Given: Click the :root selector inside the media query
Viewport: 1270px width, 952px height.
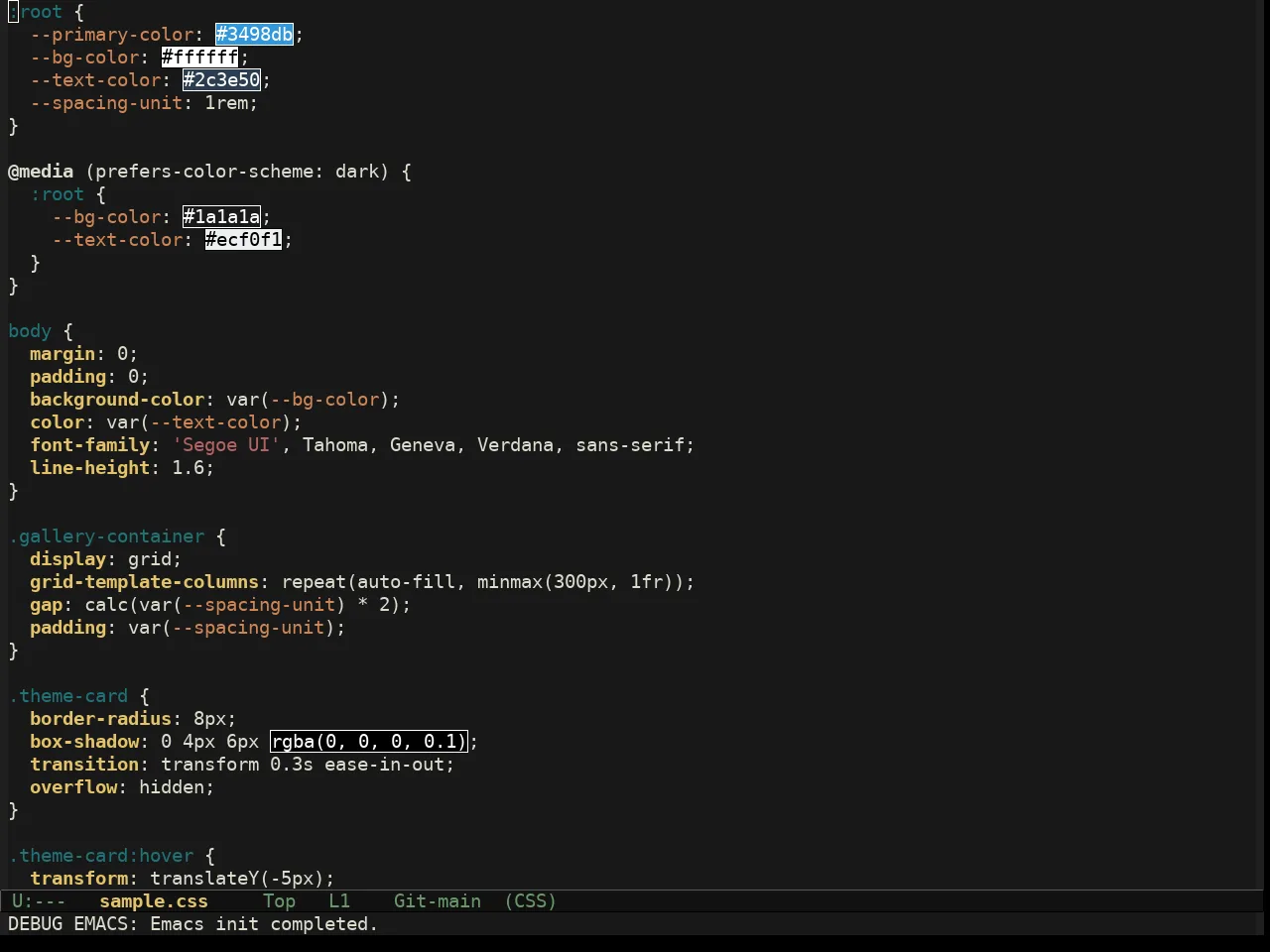Looking at the screenshot, I should point(58,194).
